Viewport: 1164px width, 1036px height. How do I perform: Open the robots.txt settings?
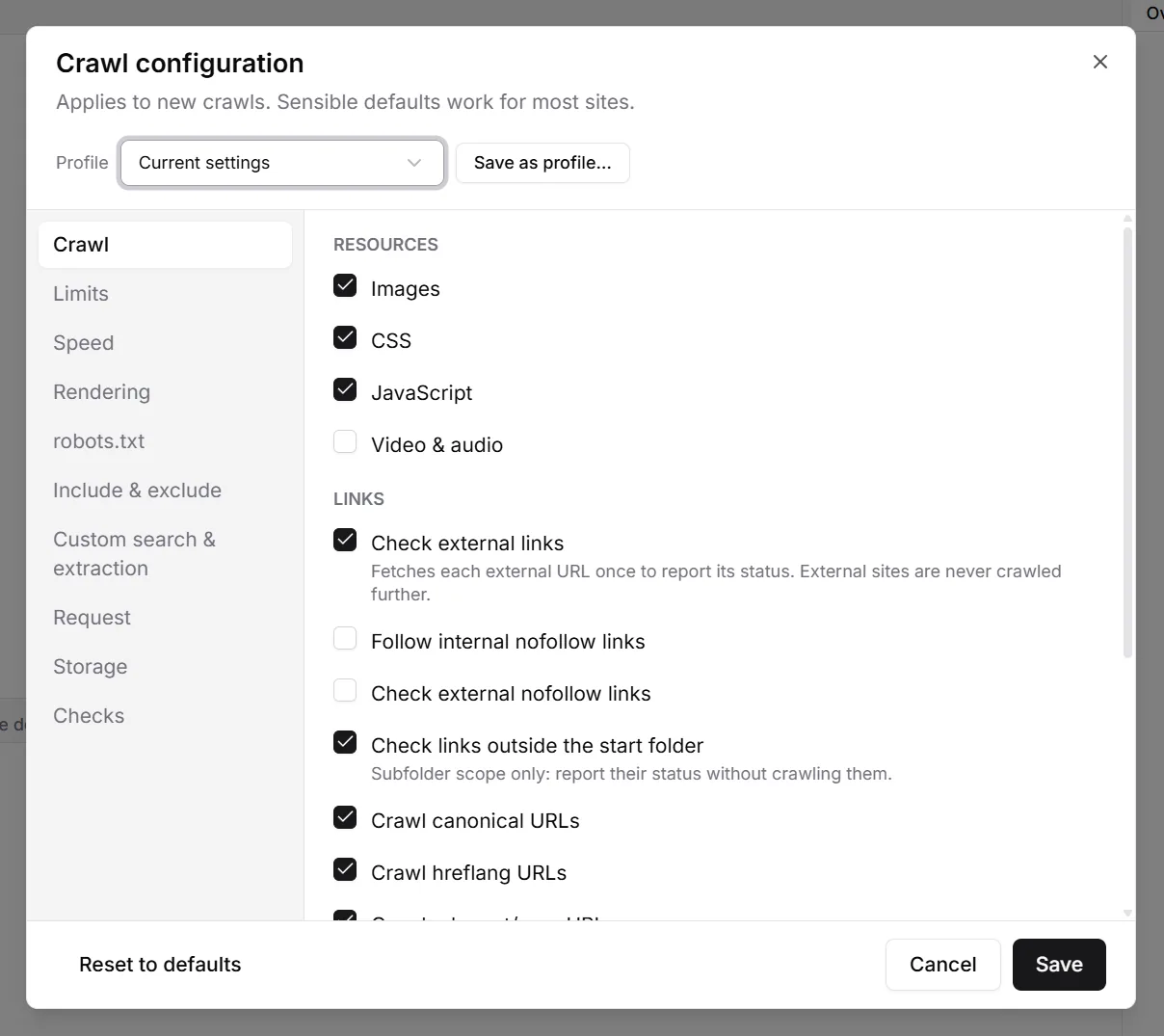coord(165,441)
